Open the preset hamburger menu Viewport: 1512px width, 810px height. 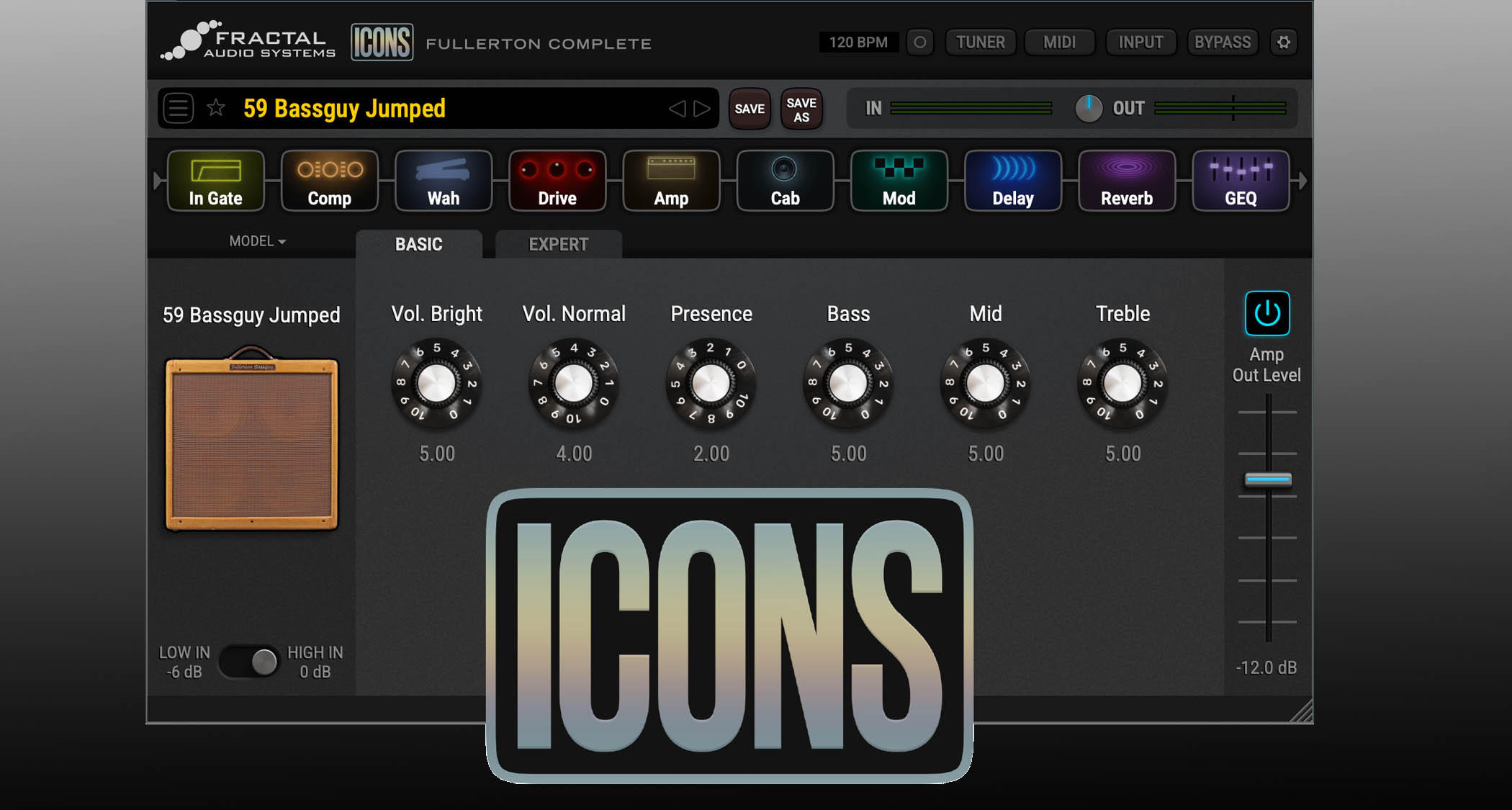[177, 108]
